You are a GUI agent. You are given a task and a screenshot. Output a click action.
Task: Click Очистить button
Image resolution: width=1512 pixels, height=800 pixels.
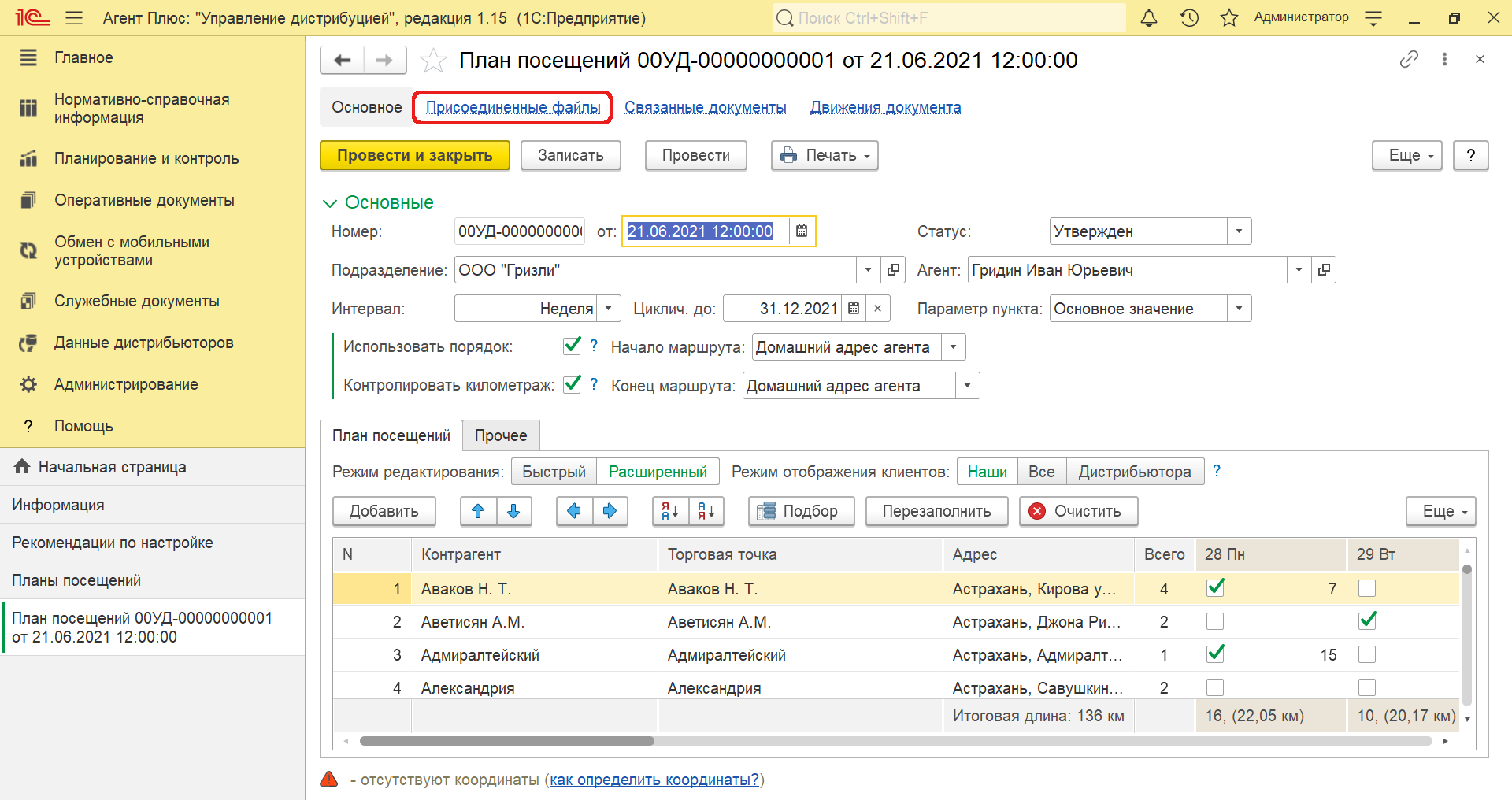tap(1079, 511)
